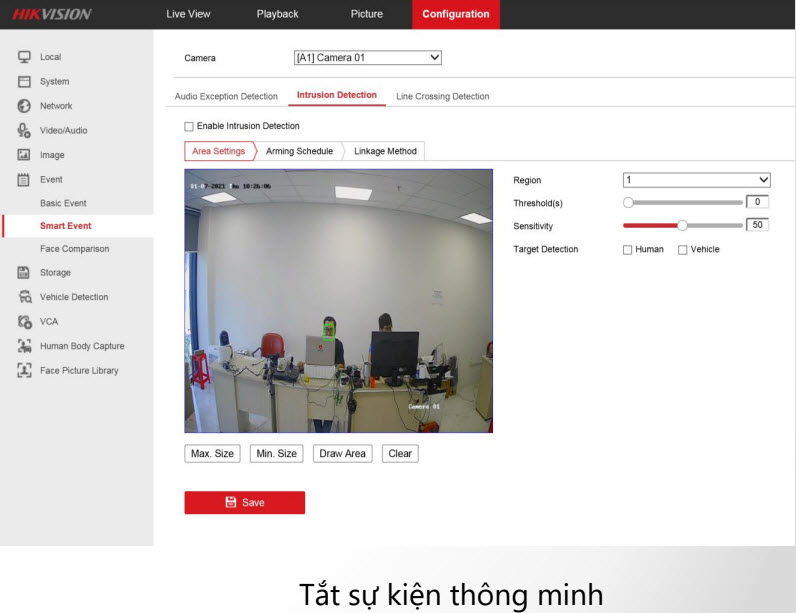This screenshot has width=796, height=613.
Task: Expand the Region dropdown
Action: point(697,180)
